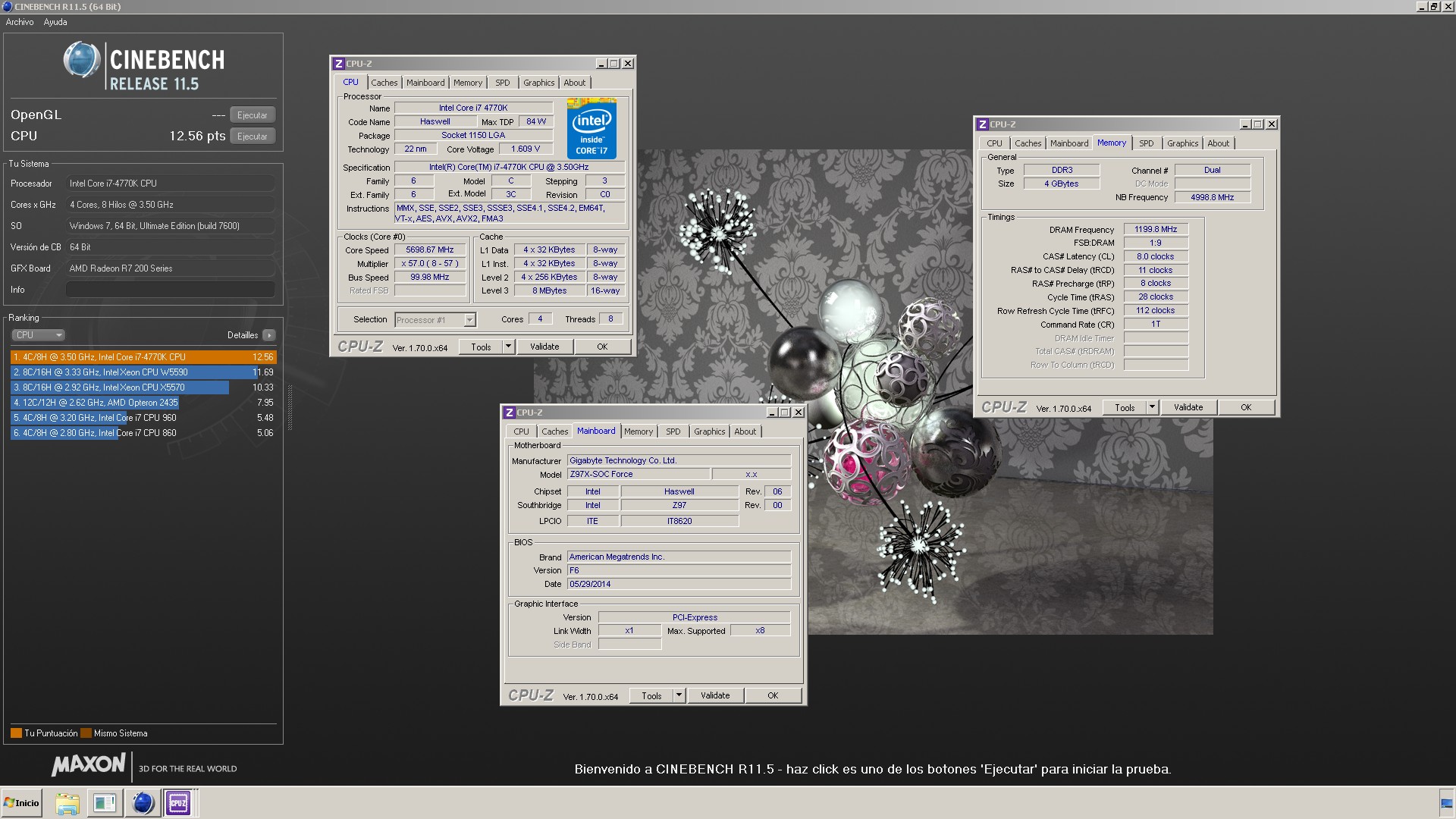Click Validate in Mainboard window
The height and width of the screenshot is (819, 1456).
point(715,695)
